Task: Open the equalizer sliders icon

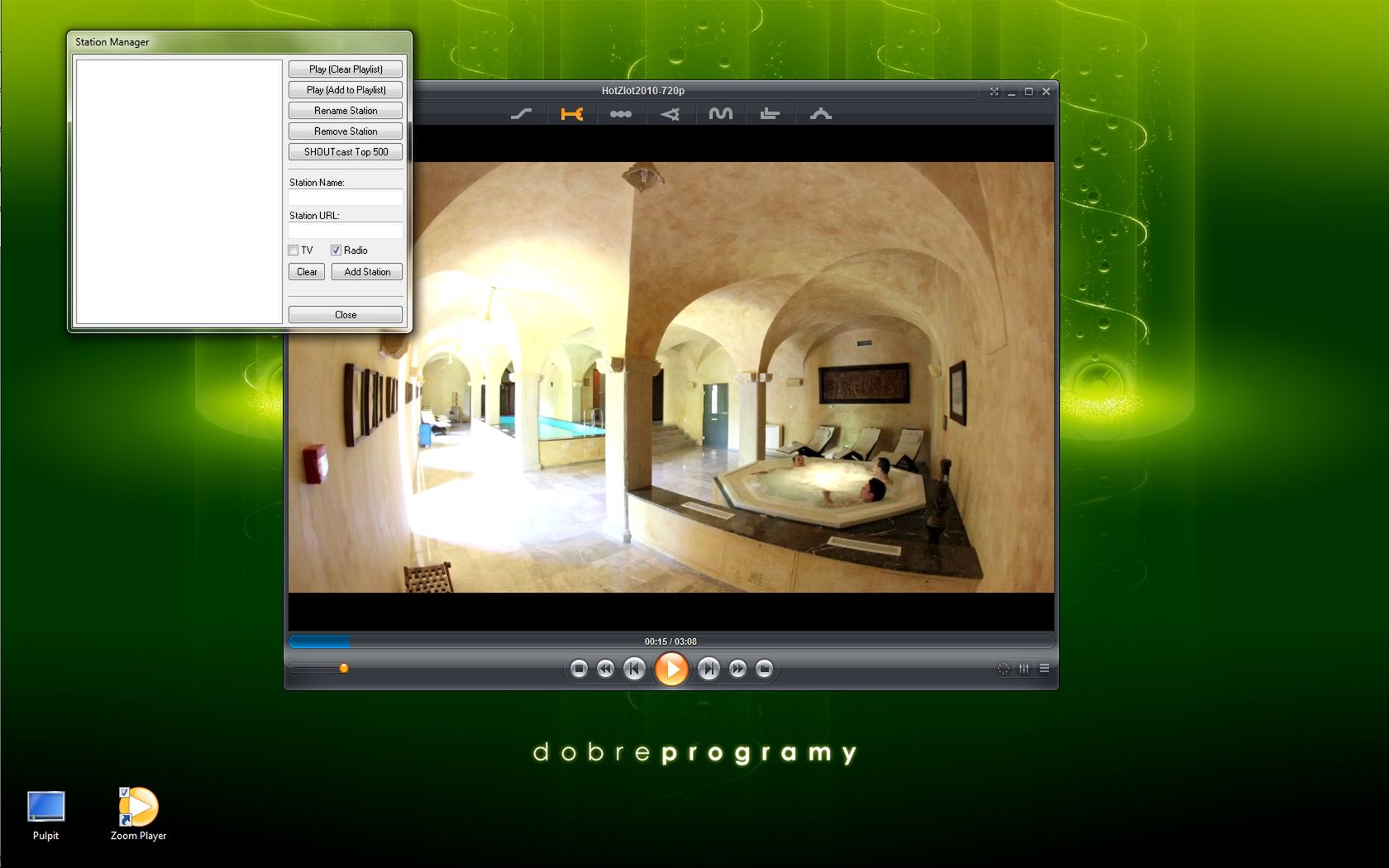Action: (1024, 668)
